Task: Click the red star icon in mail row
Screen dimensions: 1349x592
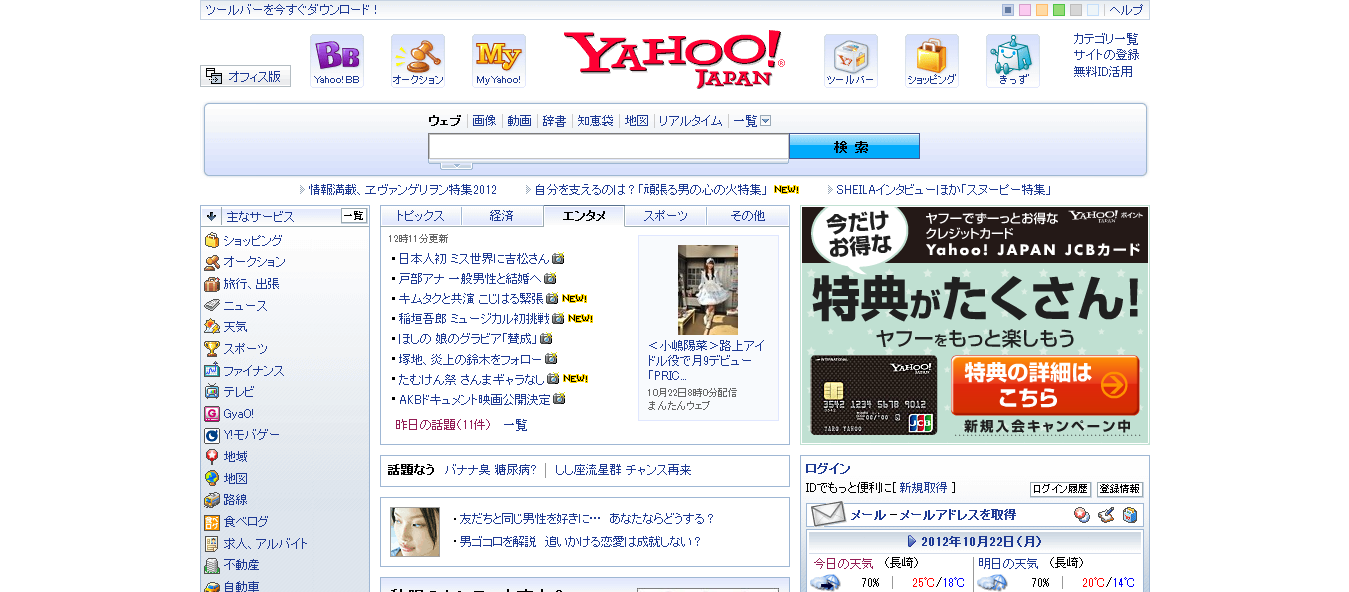Action: 1082,515
